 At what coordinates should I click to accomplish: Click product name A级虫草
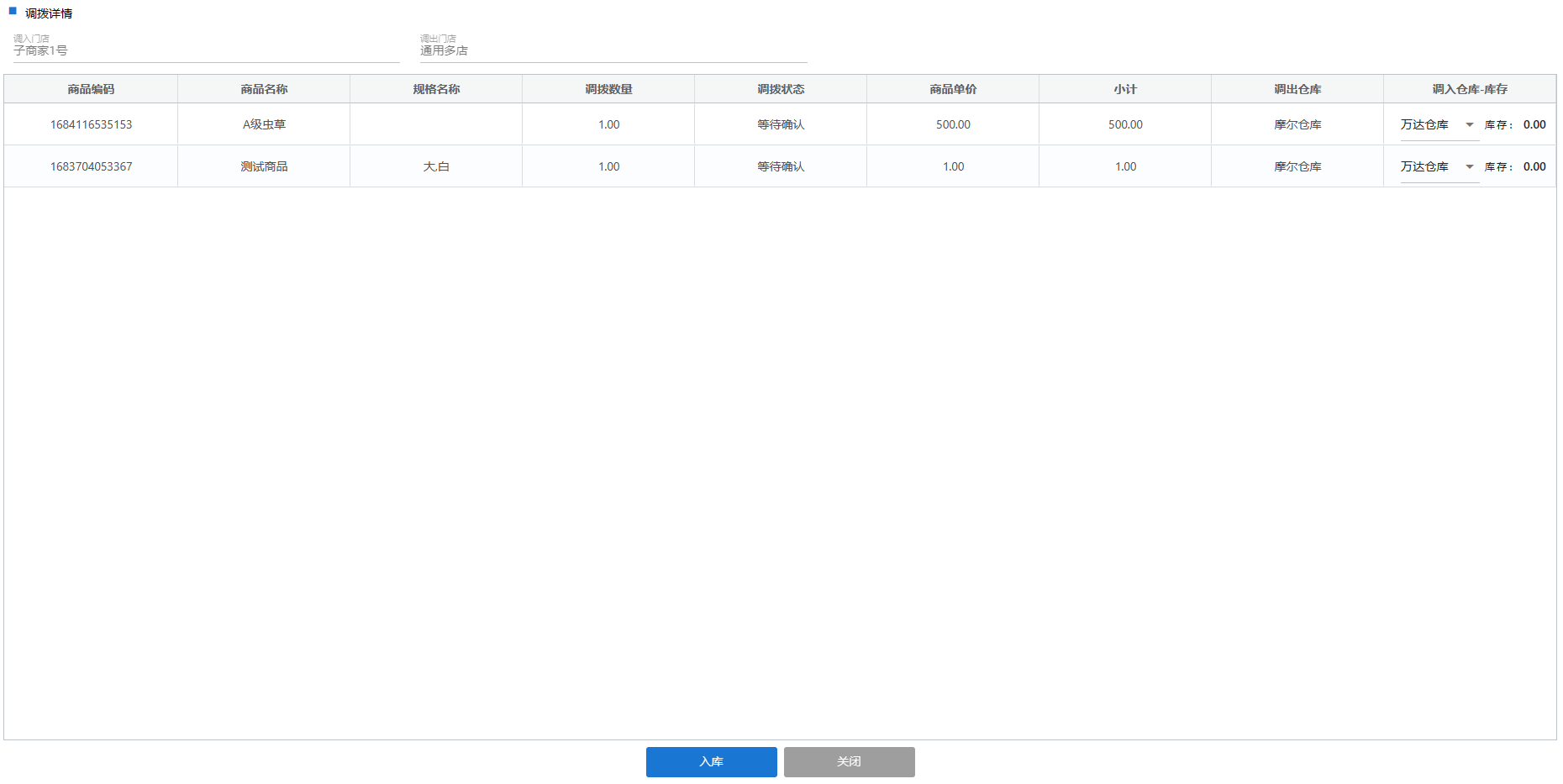(x=264, y=124)
